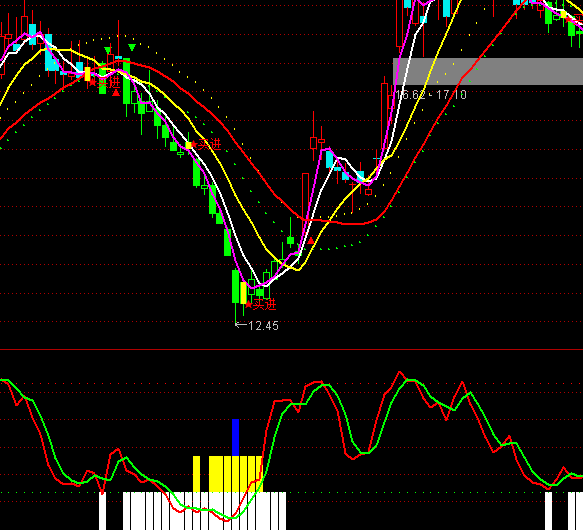
Task: Select the isolated yellow indicator bar
Action: pyautogui.click(x=196, y=474)
